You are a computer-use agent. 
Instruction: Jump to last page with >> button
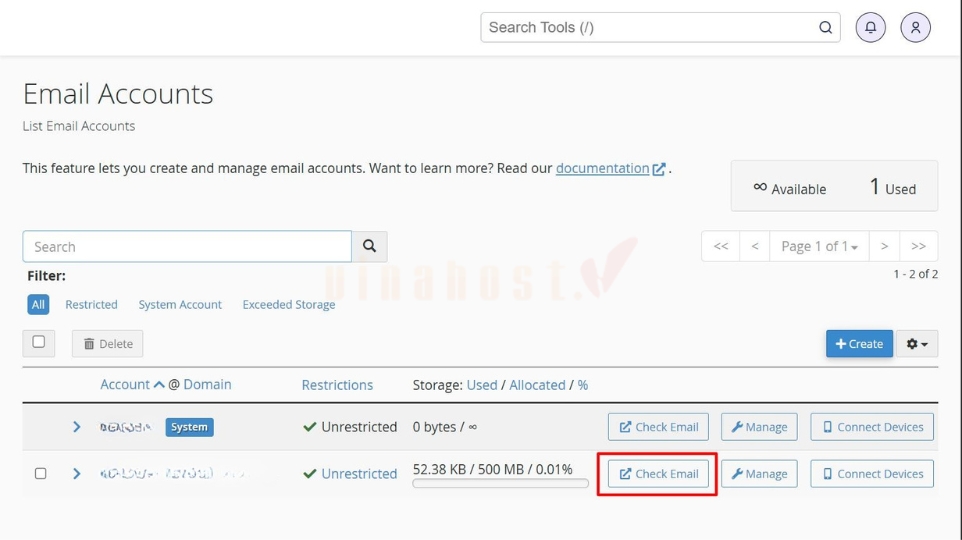pos(918,246)
